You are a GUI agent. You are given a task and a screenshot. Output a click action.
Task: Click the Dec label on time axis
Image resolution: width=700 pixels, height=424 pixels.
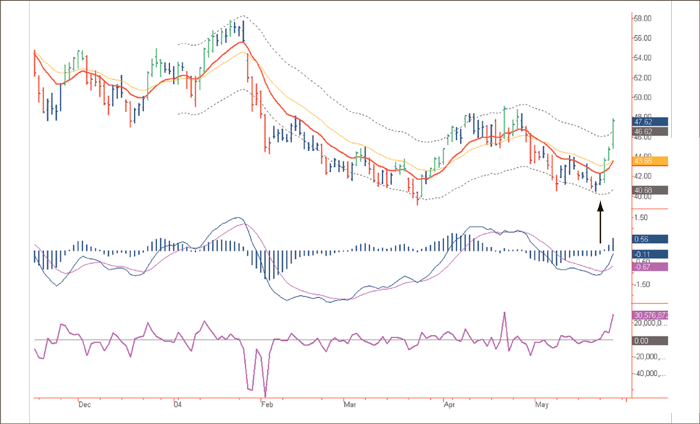[84, 405]
